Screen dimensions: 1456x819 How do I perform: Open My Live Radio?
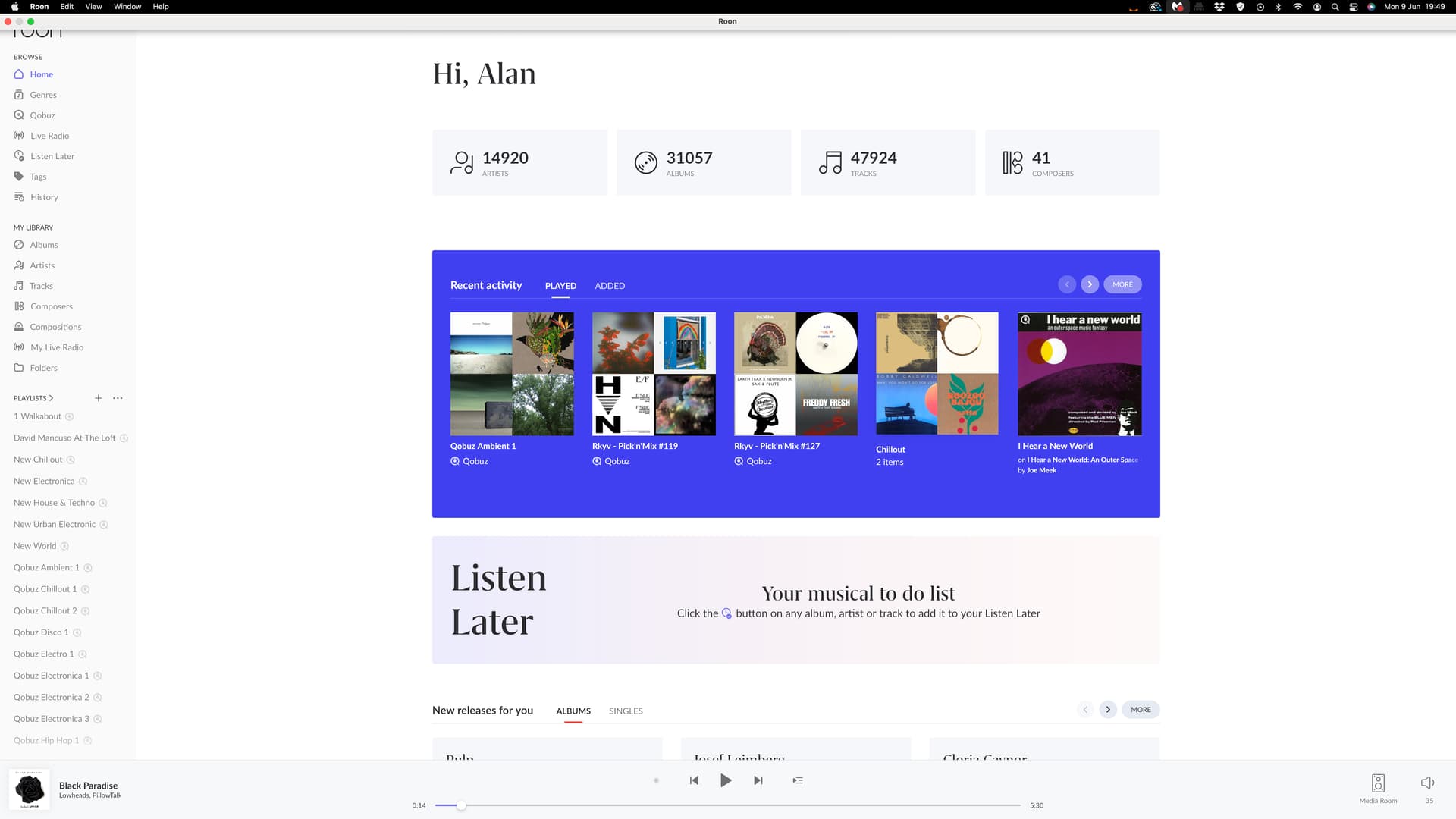(x=49, y=347)
